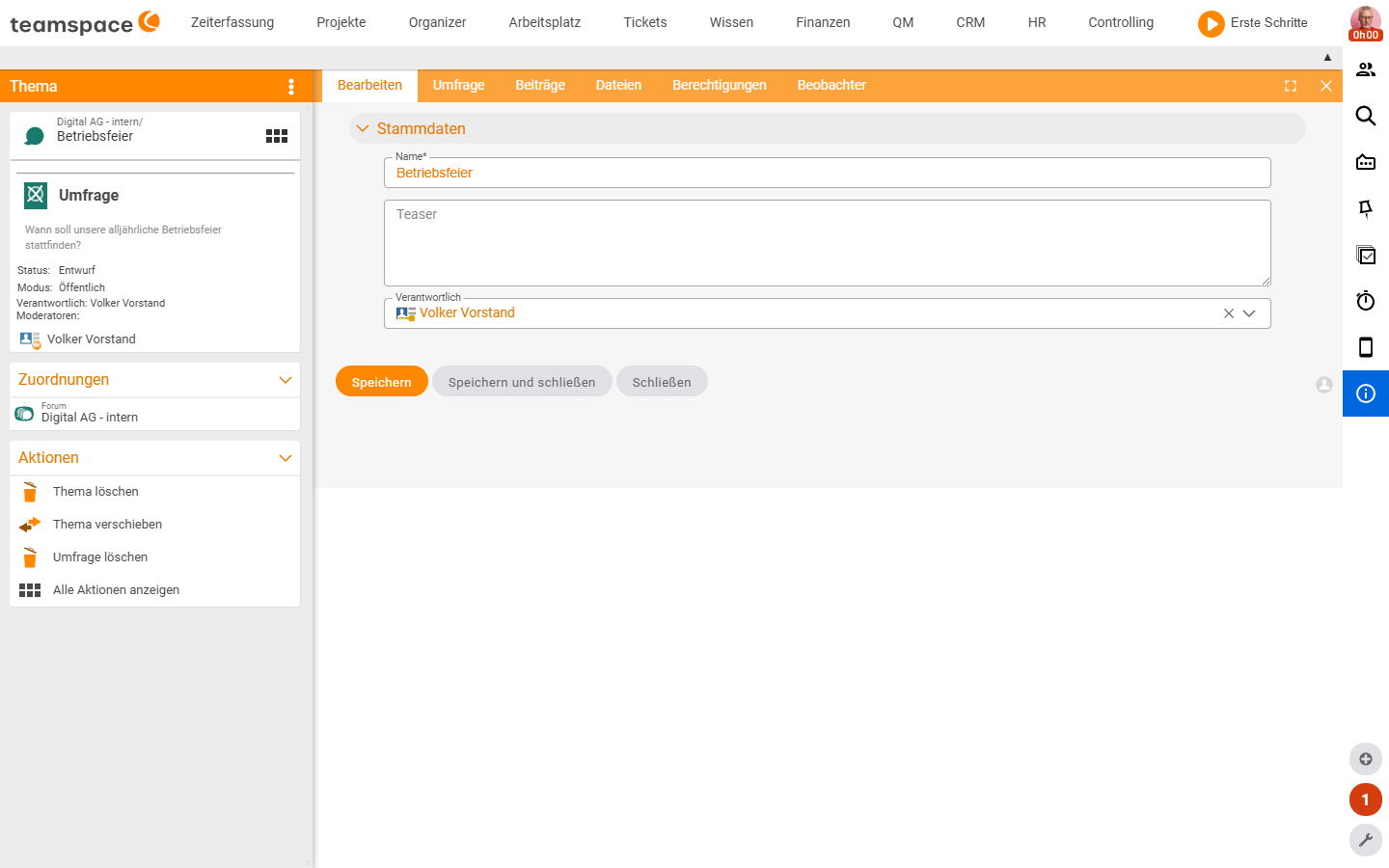Click the user profile avatar
Viewport: 1389px width, 868px height.
point(1366,22)
